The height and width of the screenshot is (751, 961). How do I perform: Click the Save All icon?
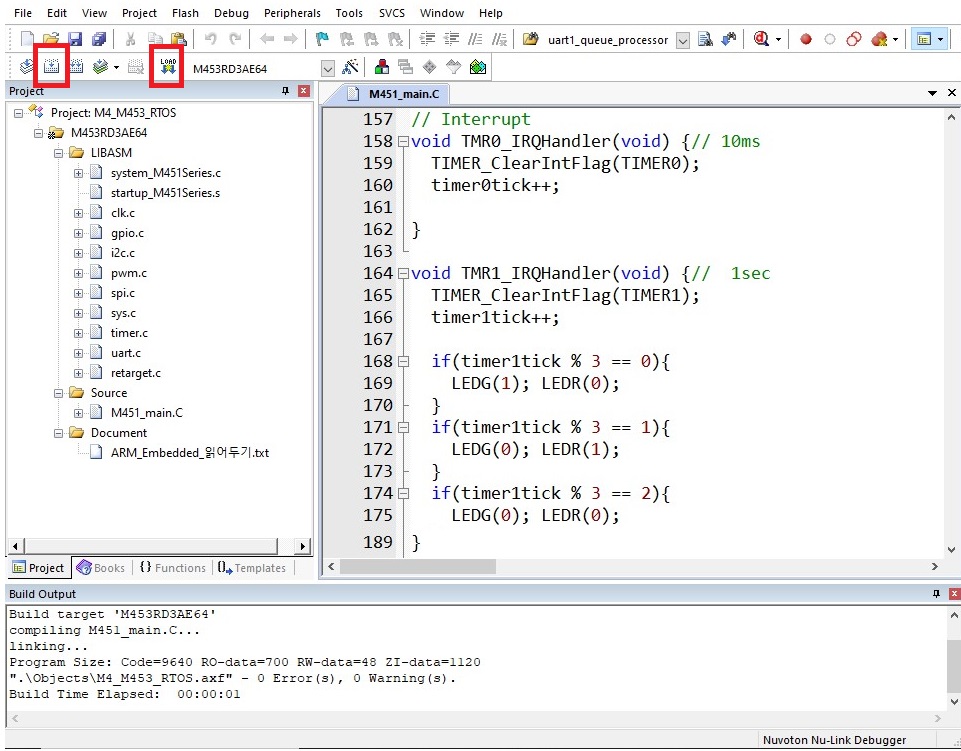(98, 39)
